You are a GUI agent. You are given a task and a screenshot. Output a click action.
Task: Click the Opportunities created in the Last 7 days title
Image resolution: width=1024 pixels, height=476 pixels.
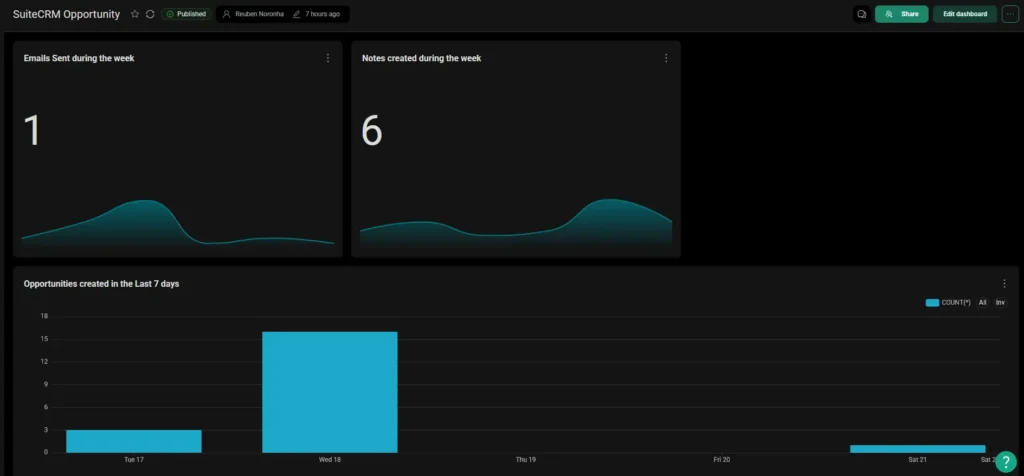(101, 284)
